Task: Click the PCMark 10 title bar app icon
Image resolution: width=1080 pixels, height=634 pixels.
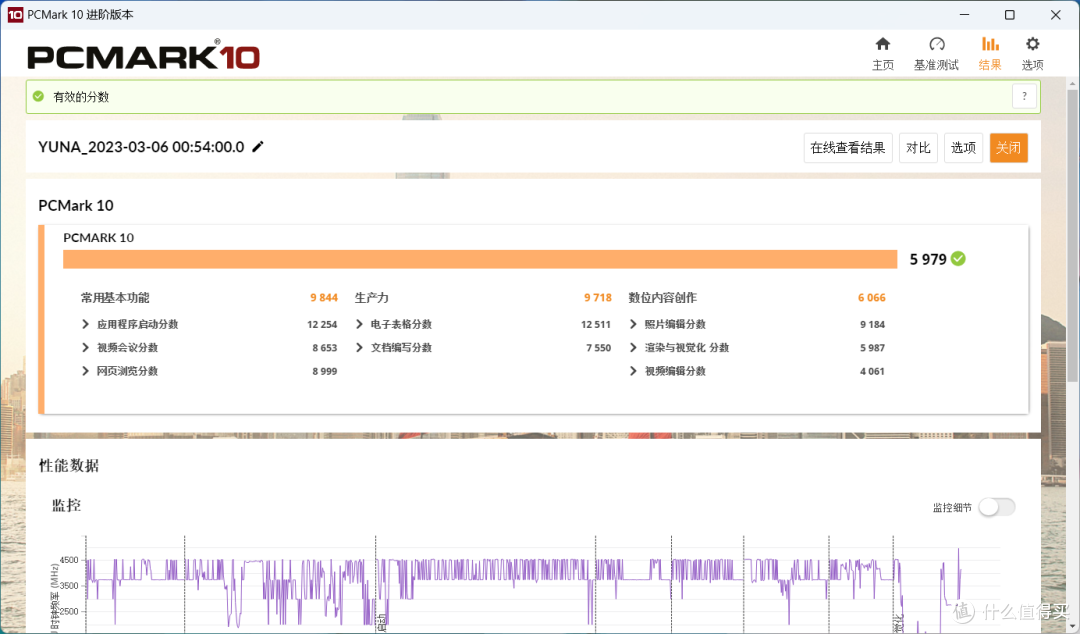Action: [x=15, y=14]
